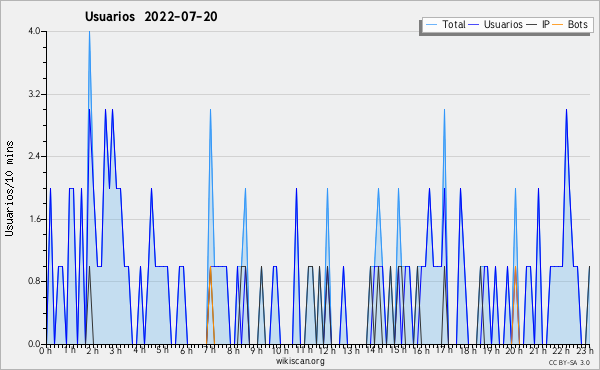Click the '10 h' x-axis label

point(280,350)
